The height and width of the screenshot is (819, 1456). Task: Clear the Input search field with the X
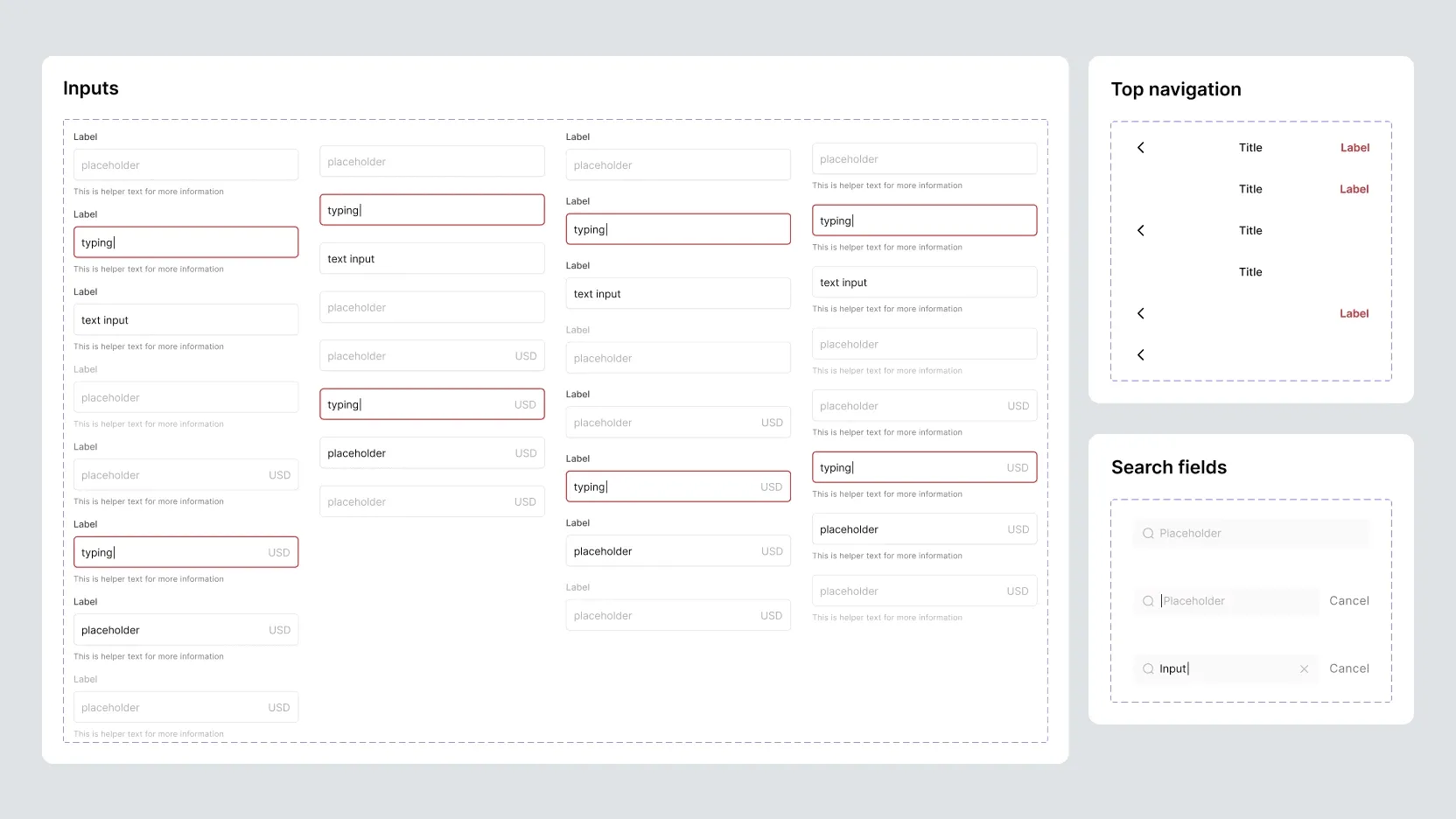point(1304,668)
